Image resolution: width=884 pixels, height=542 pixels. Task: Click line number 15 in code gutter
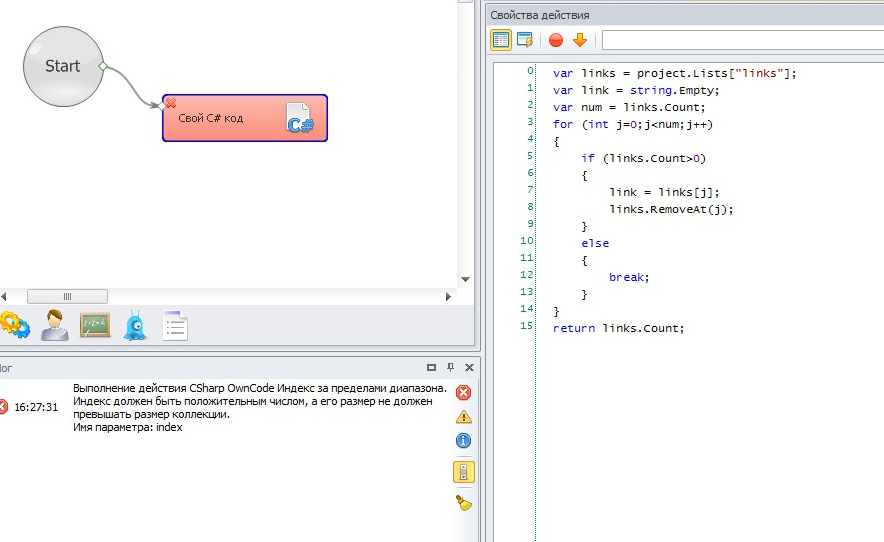pos(527,325)
